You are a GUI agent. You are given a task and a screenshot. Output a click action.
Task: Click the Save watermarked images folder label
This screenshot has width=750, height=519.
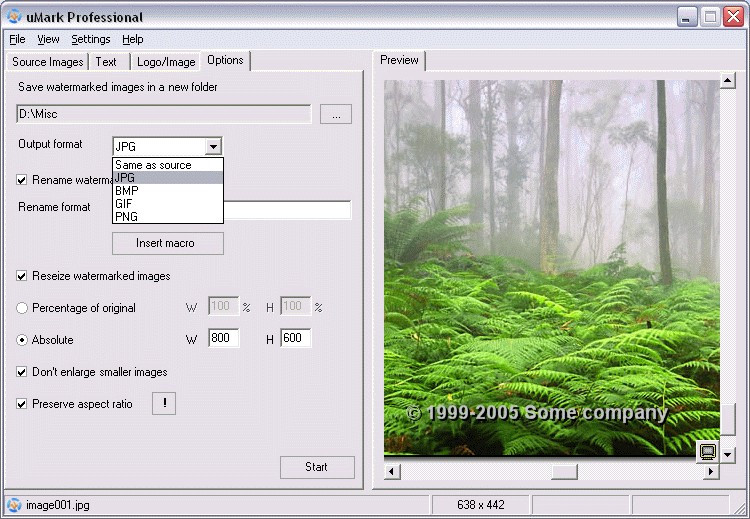(118, 87)
